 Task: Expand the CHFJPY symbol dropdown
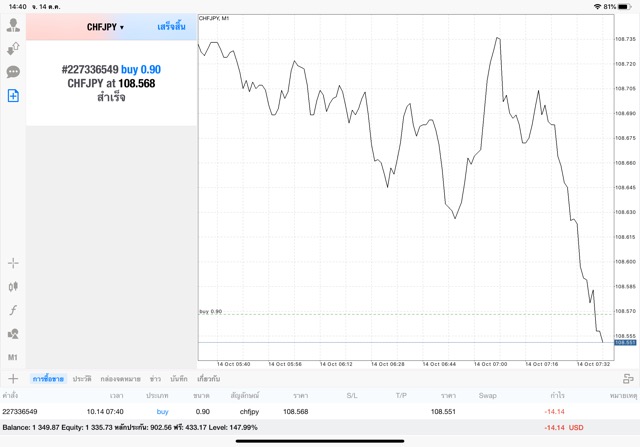click(x=105, y=27)
